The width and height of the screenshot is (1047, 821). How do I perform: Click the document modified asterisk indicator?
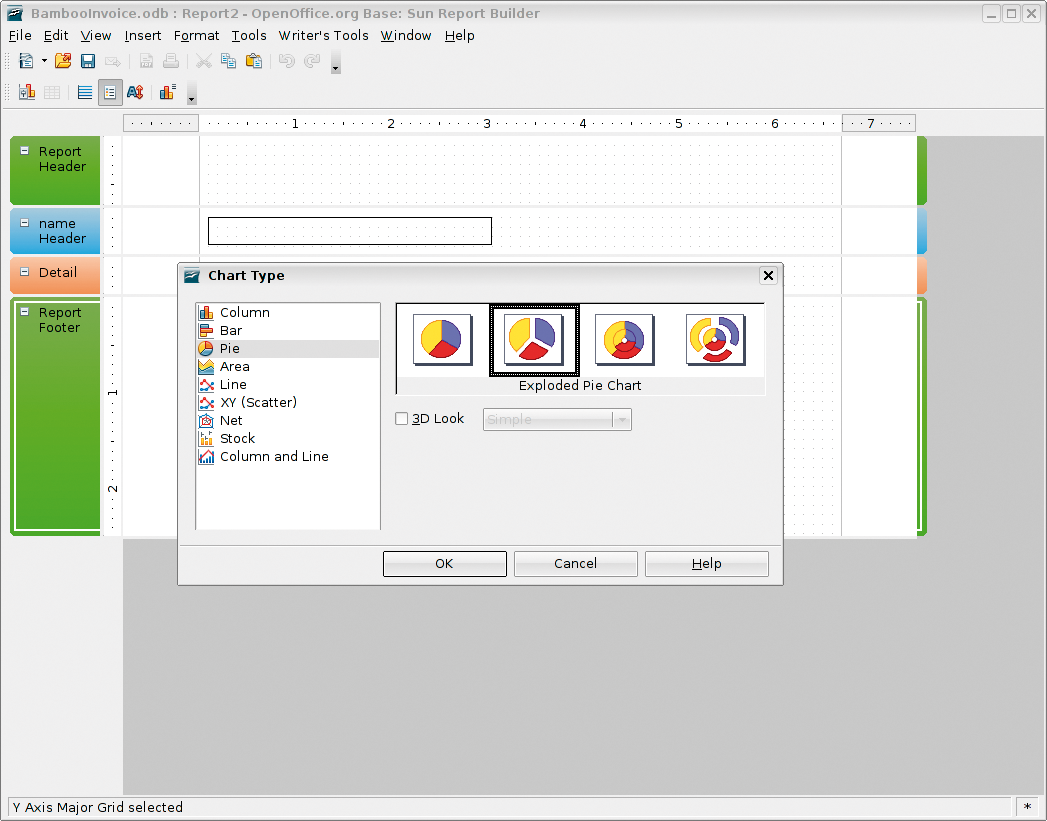point(1027,807)
